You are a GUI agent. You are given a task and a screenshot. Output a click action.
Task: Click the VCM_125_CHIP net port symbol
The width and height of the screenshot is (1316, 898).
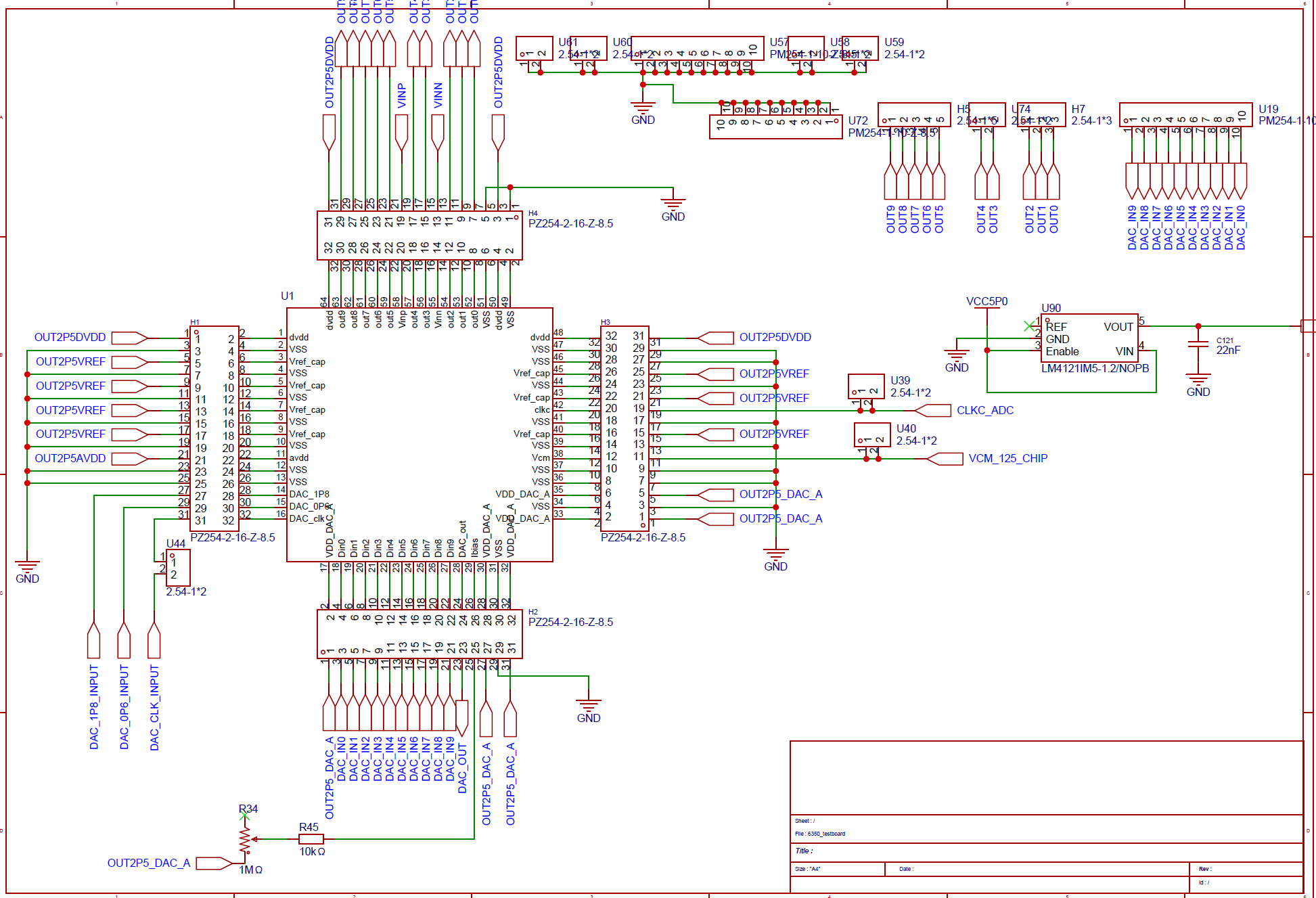(x=945, y=459)
